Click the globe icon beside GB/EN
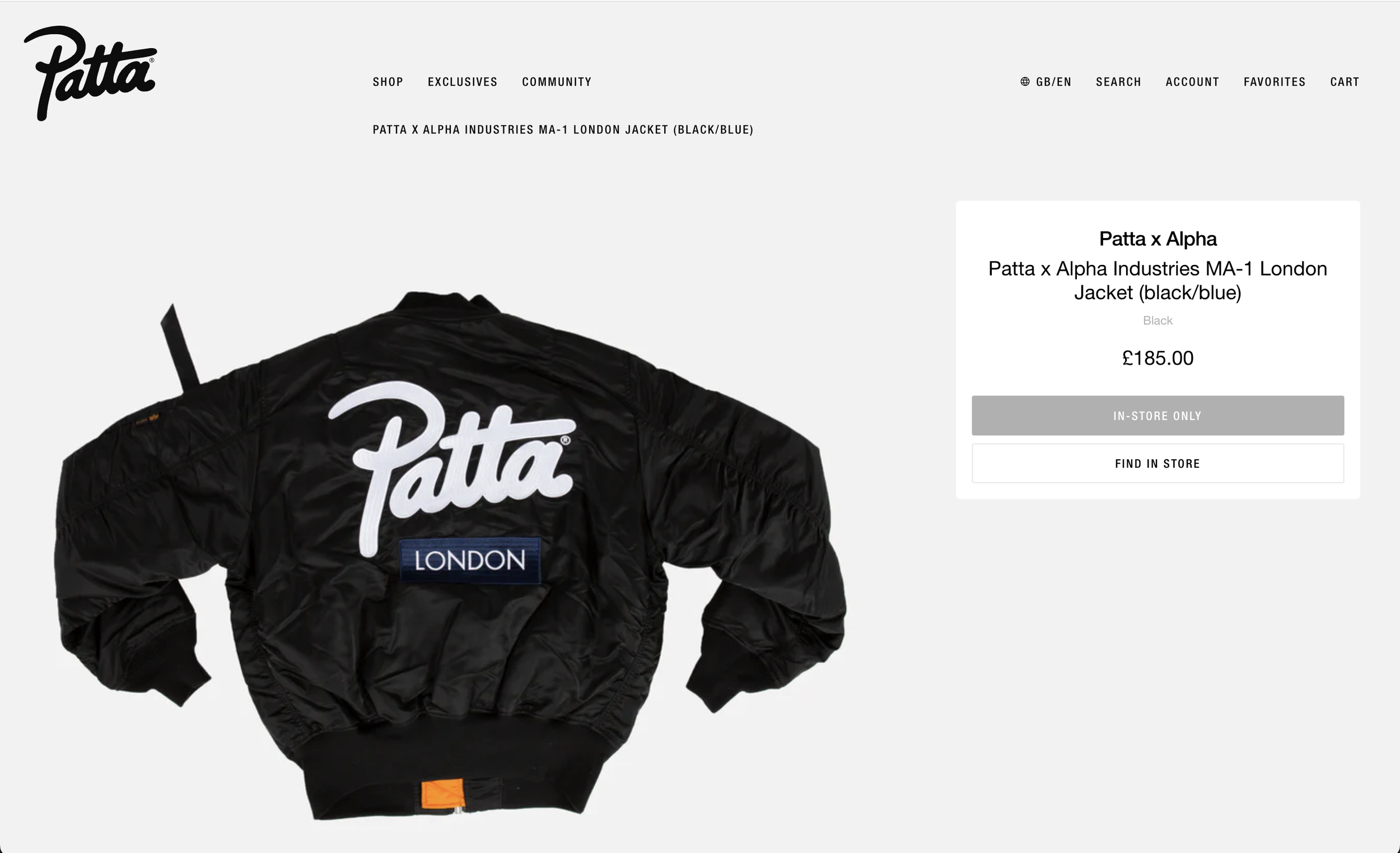 pyautogui.click(x=1025, y=82)
